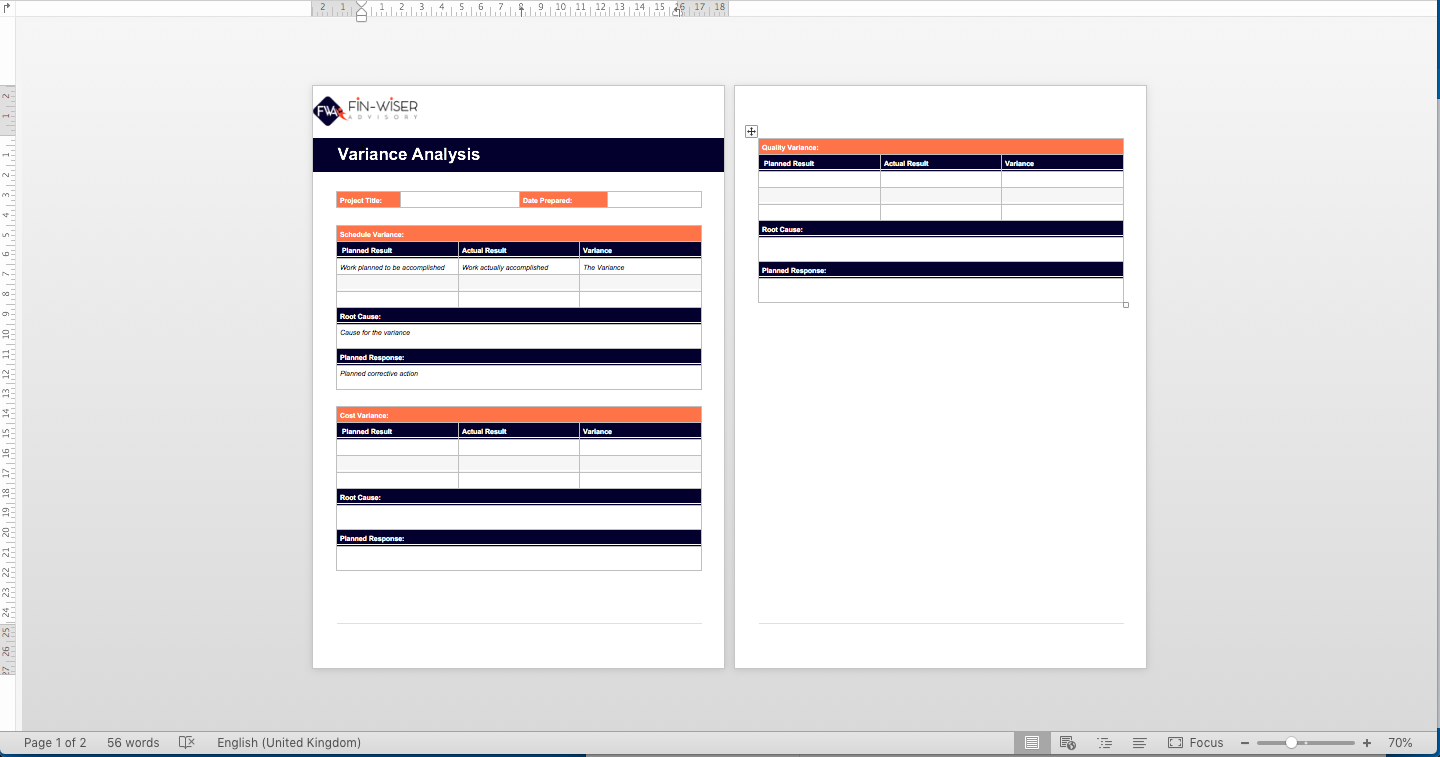Switch to Web Layout view
The image size is (1440, 757).
[x=1068, y=743]
